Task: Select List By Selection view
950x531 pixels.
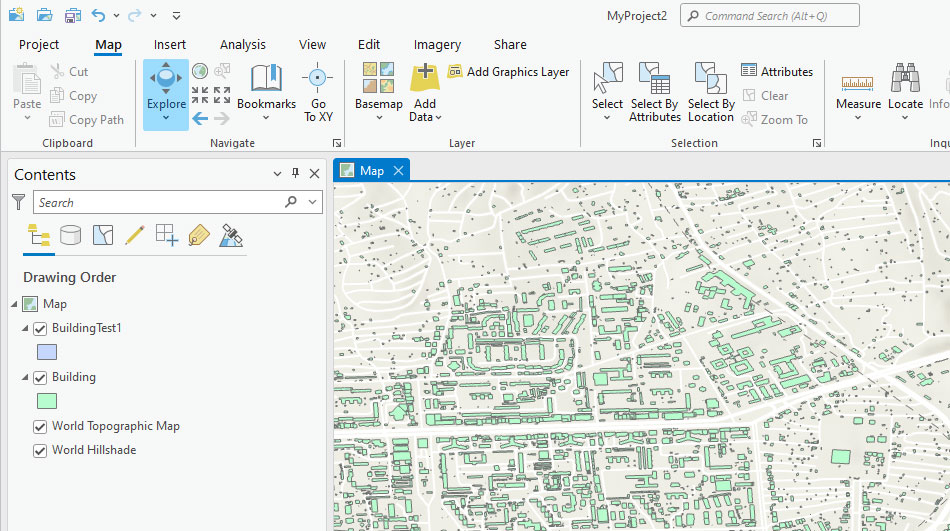Action: click(103, 235)
